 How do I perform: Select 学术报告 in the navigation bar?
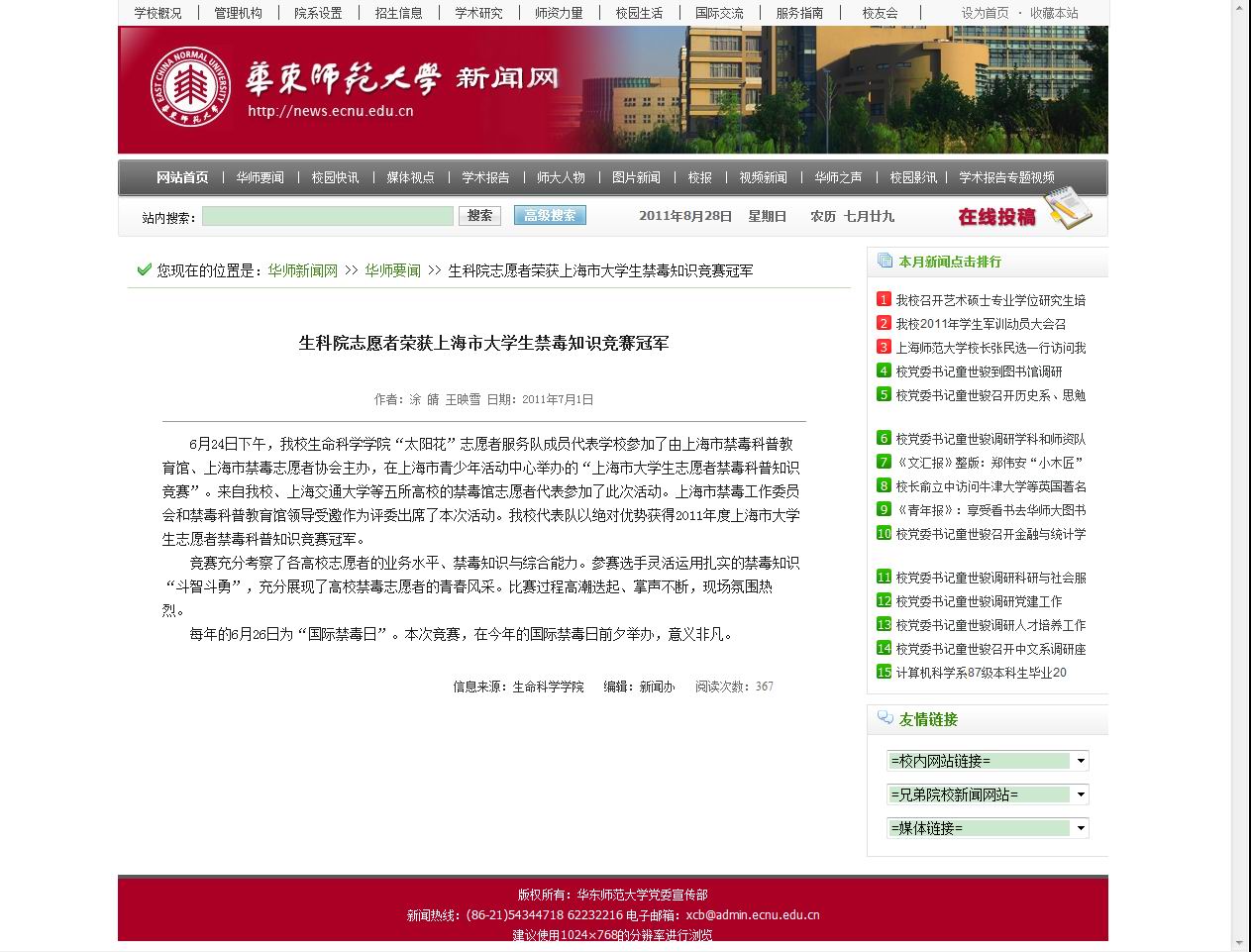[x=485, y=177]
